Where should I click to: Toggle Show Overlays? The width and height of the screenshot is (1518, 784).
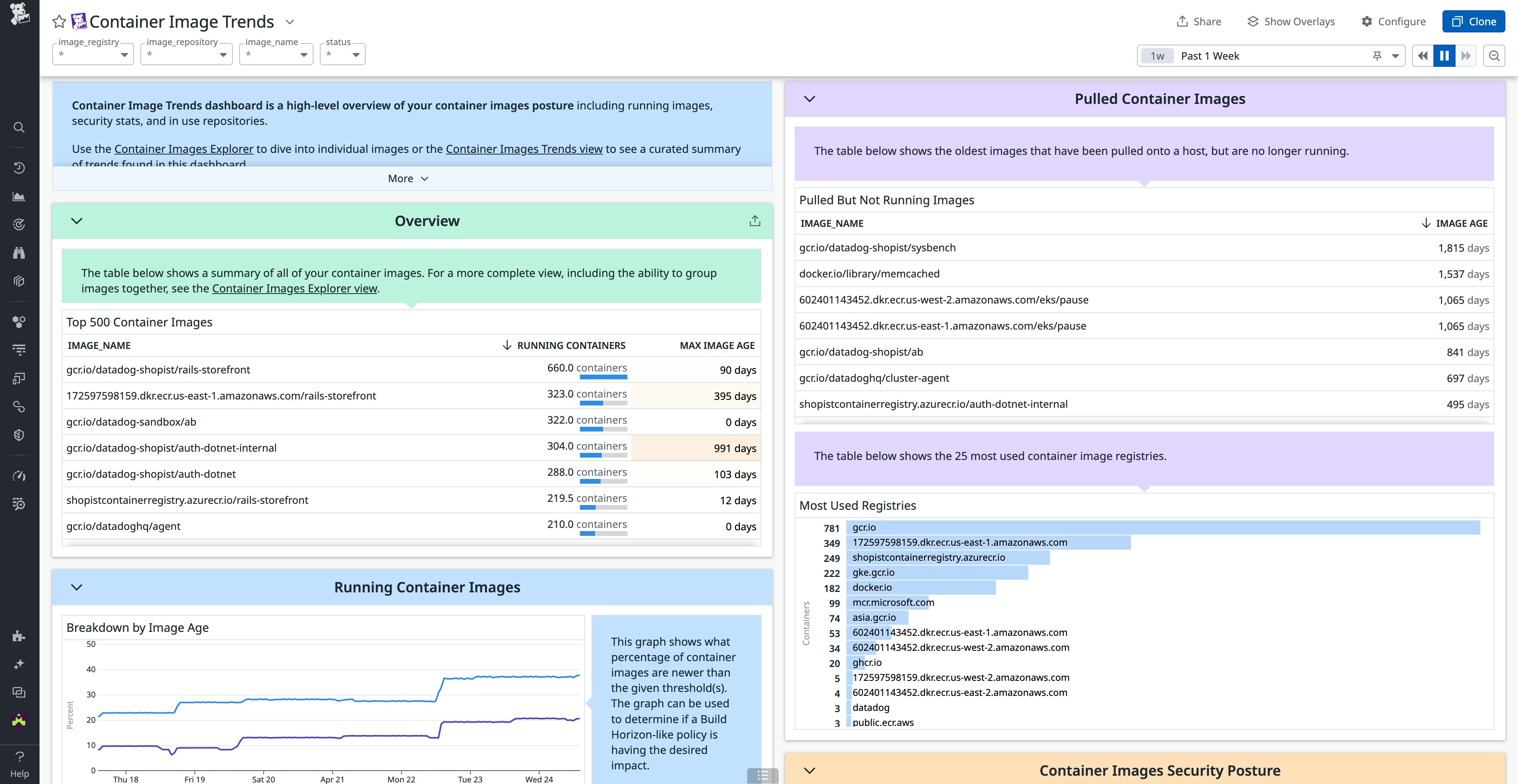click(1291, 22)
